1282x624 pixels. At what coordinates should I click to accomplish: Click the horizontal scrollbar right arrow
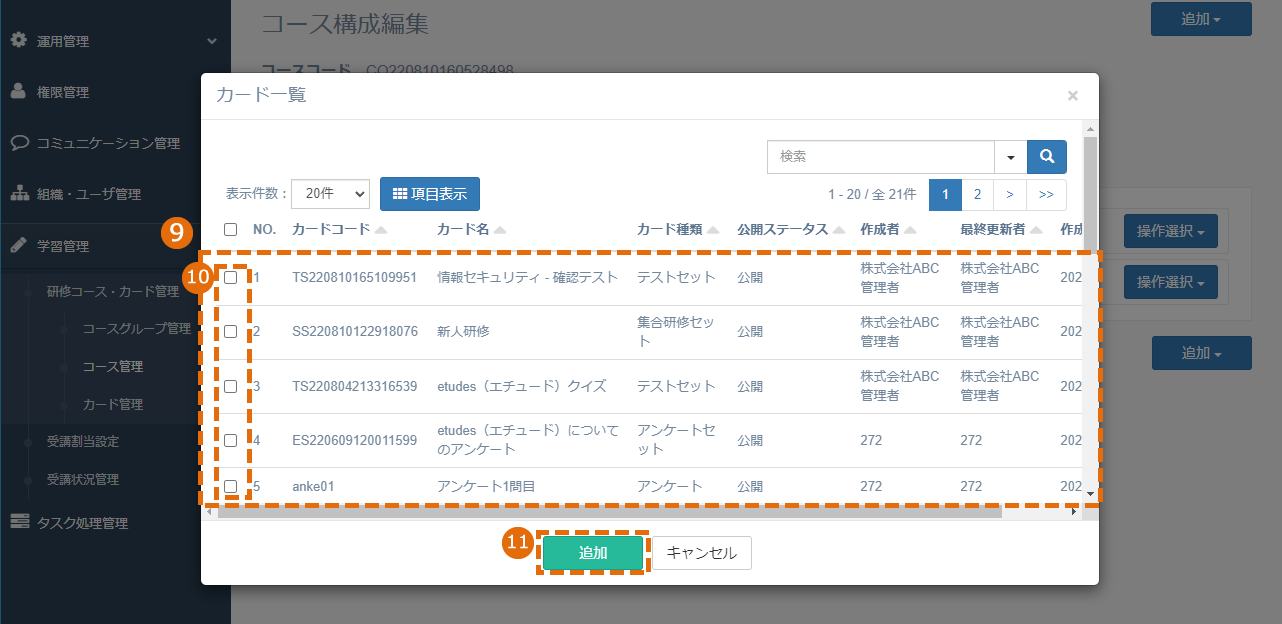pyautogui.click(x=1075, y=512)
